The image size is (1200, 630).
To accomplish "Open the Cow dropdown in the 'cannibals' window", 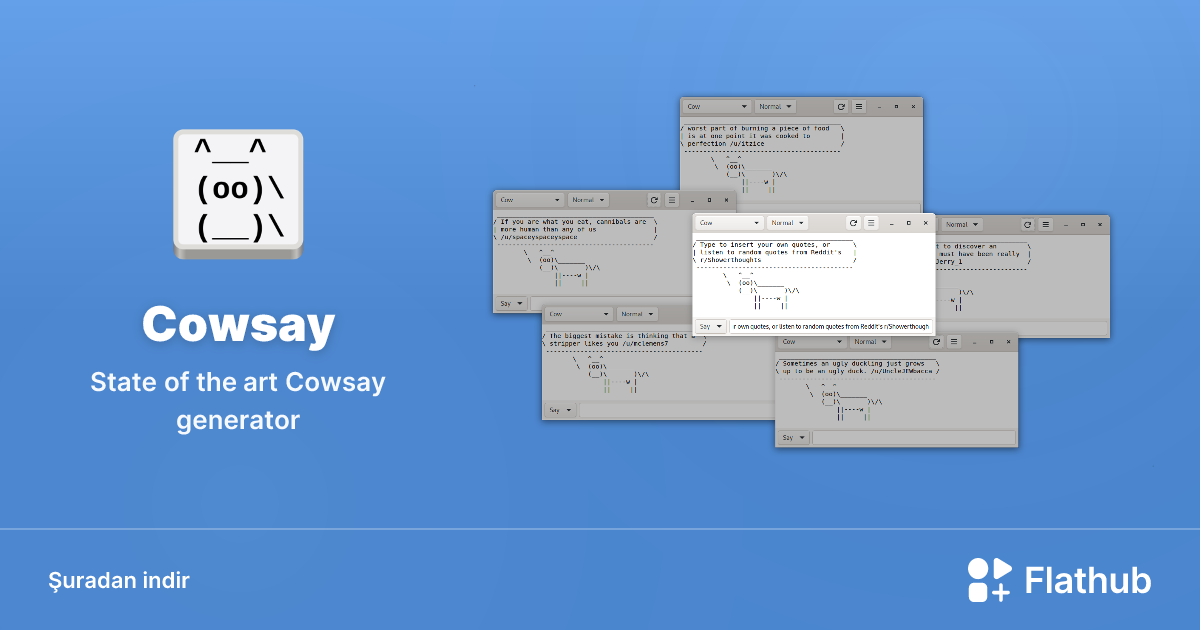I will click(529, 200).
